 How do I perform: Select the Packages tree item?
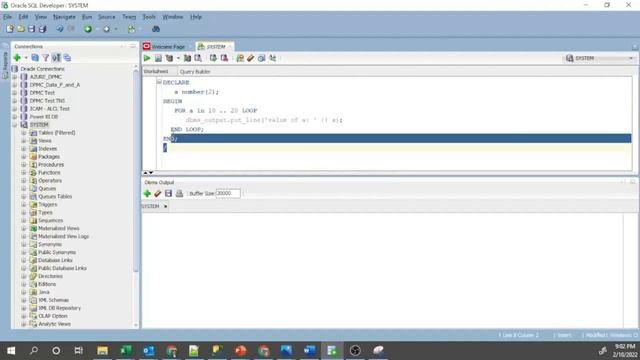pos(49,157)
